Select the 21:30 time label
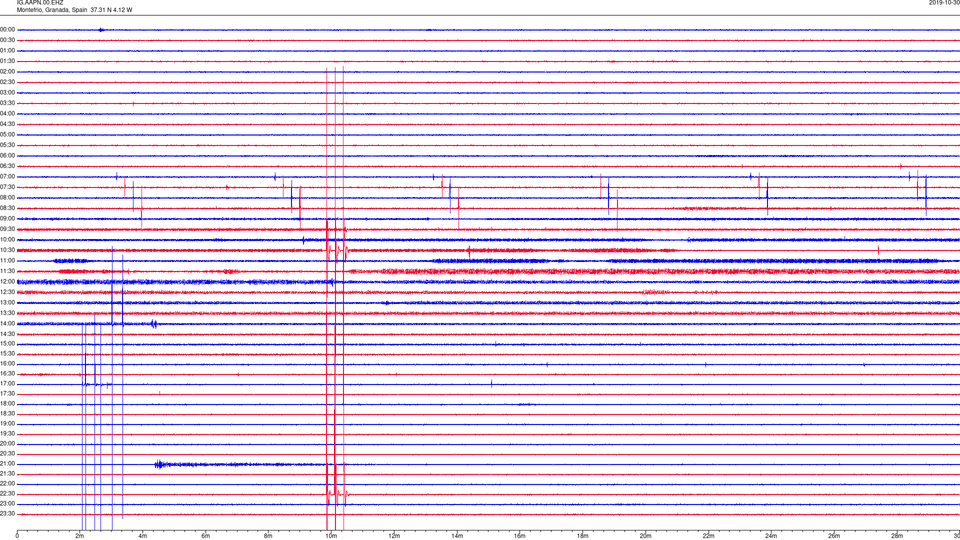Viewport: 960px width, 540px height. (7, 474)
